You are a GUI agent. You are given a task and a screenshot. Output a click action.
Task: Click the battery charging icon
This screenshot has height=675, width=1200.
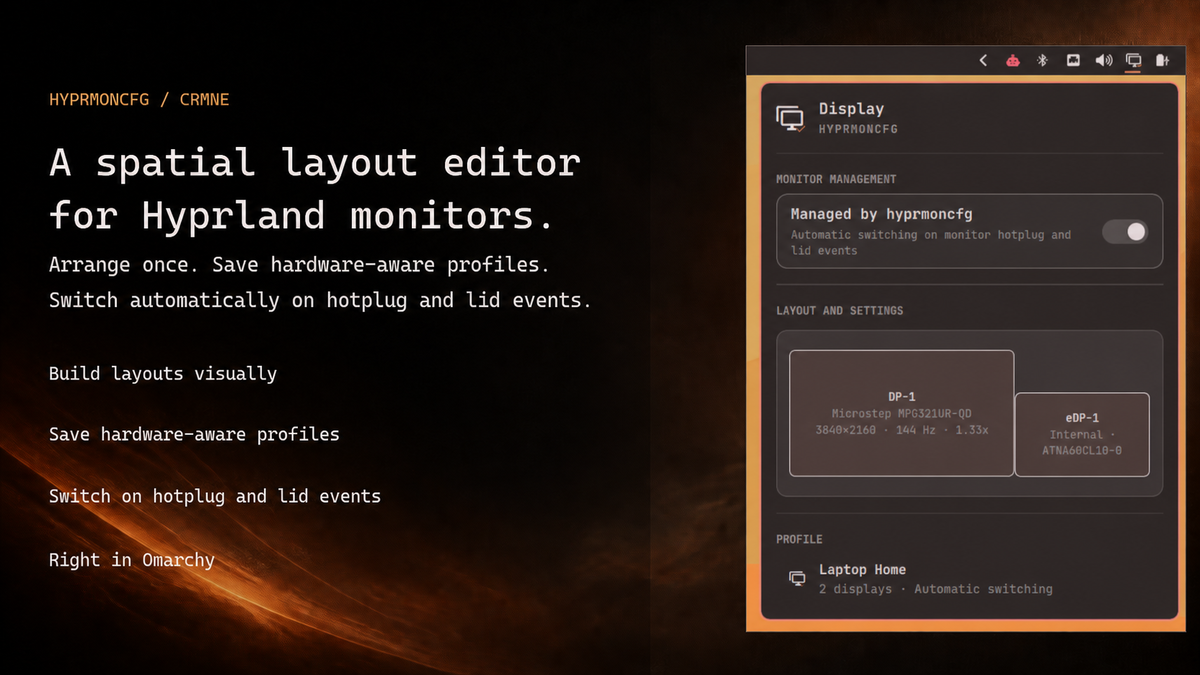[1162, 60]
